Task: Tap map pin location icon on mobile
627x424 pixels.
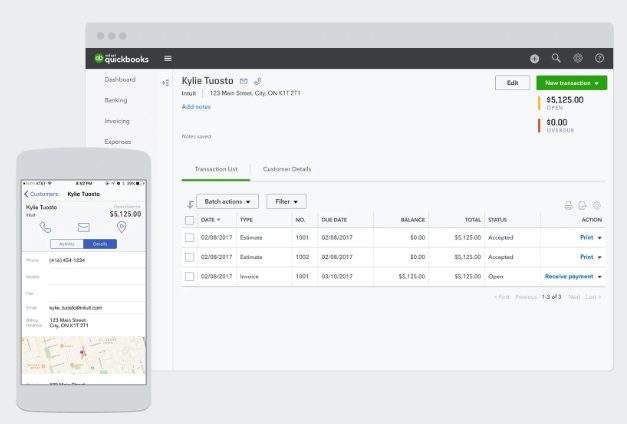Action: coord(122,227)
